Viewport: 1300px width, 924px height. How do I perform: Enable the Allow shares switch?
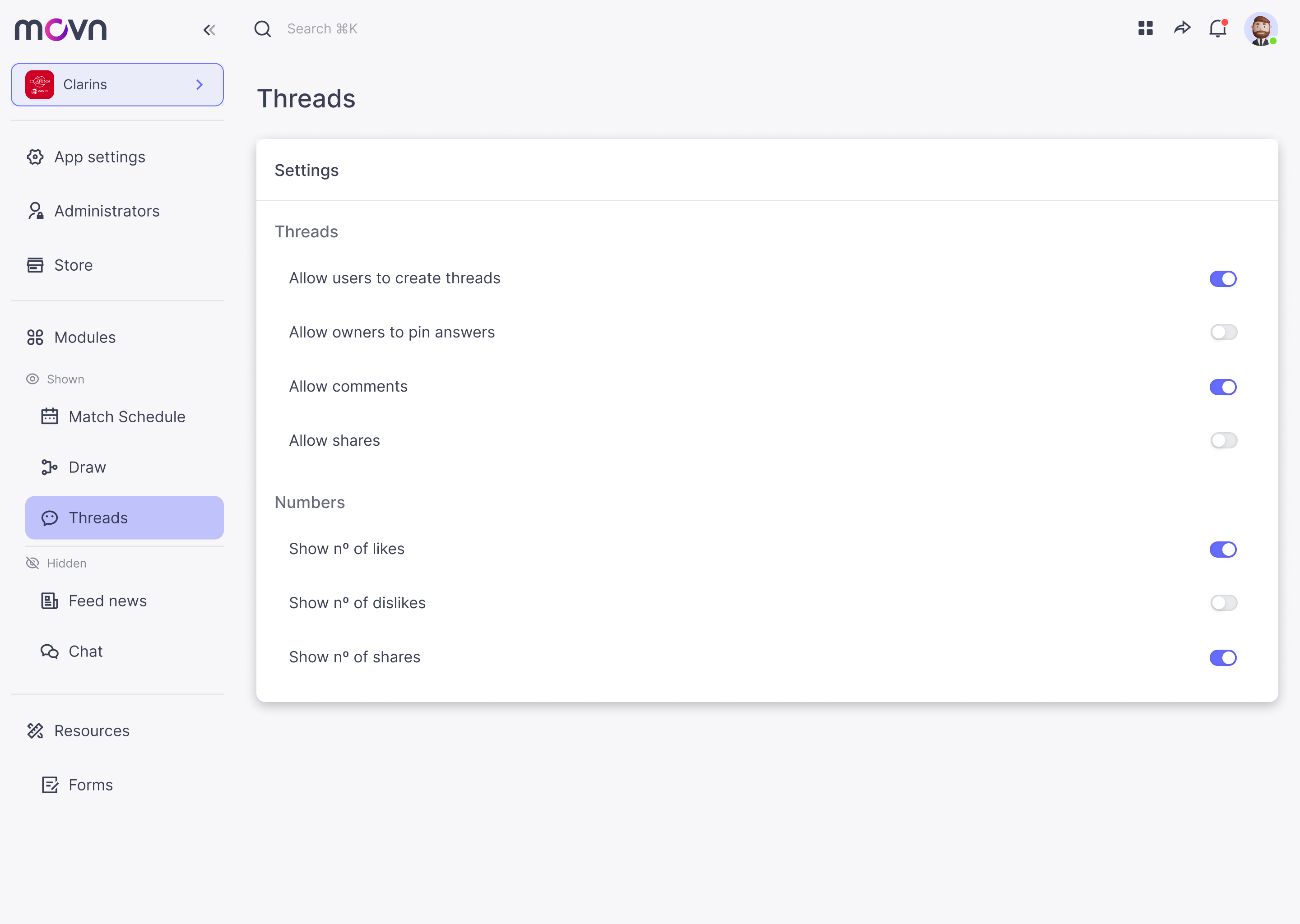(x=1223, y=440)
